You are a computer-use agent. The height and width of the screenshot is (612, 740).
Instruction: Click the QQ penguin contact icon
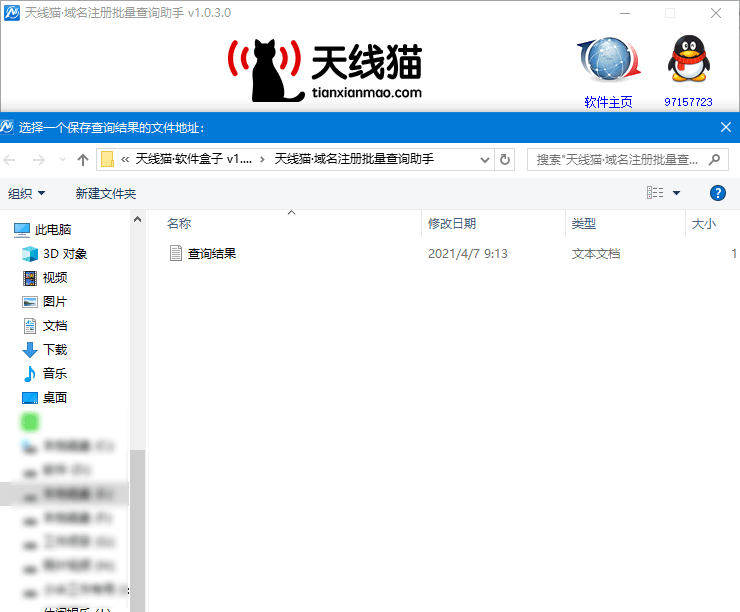[689, 59]
